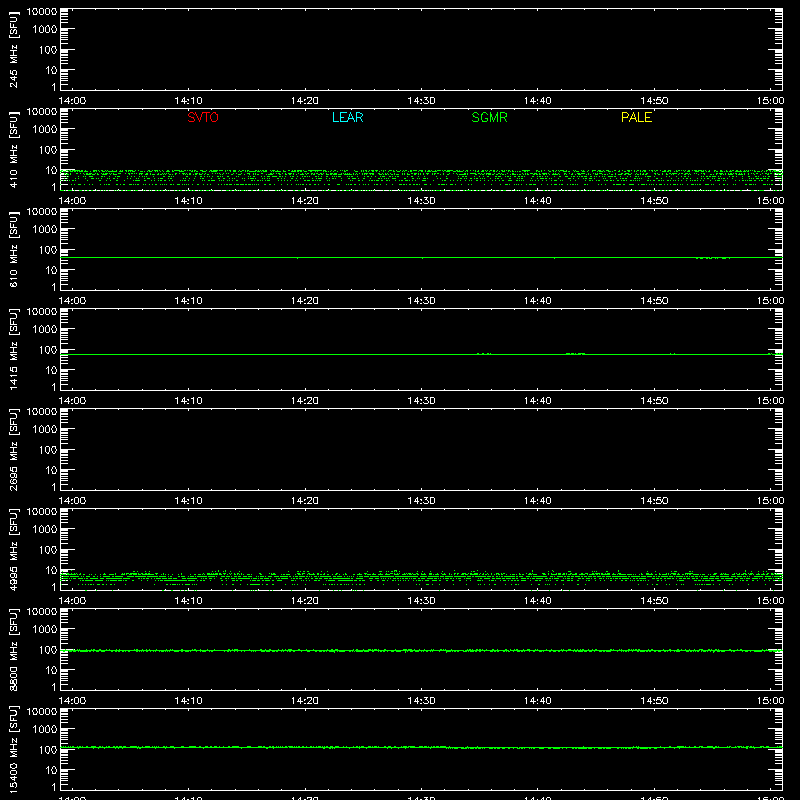The image size is (800, 800).
Task: Select the 2695 MHz [SFU] axis title
Action: (14, 449)
